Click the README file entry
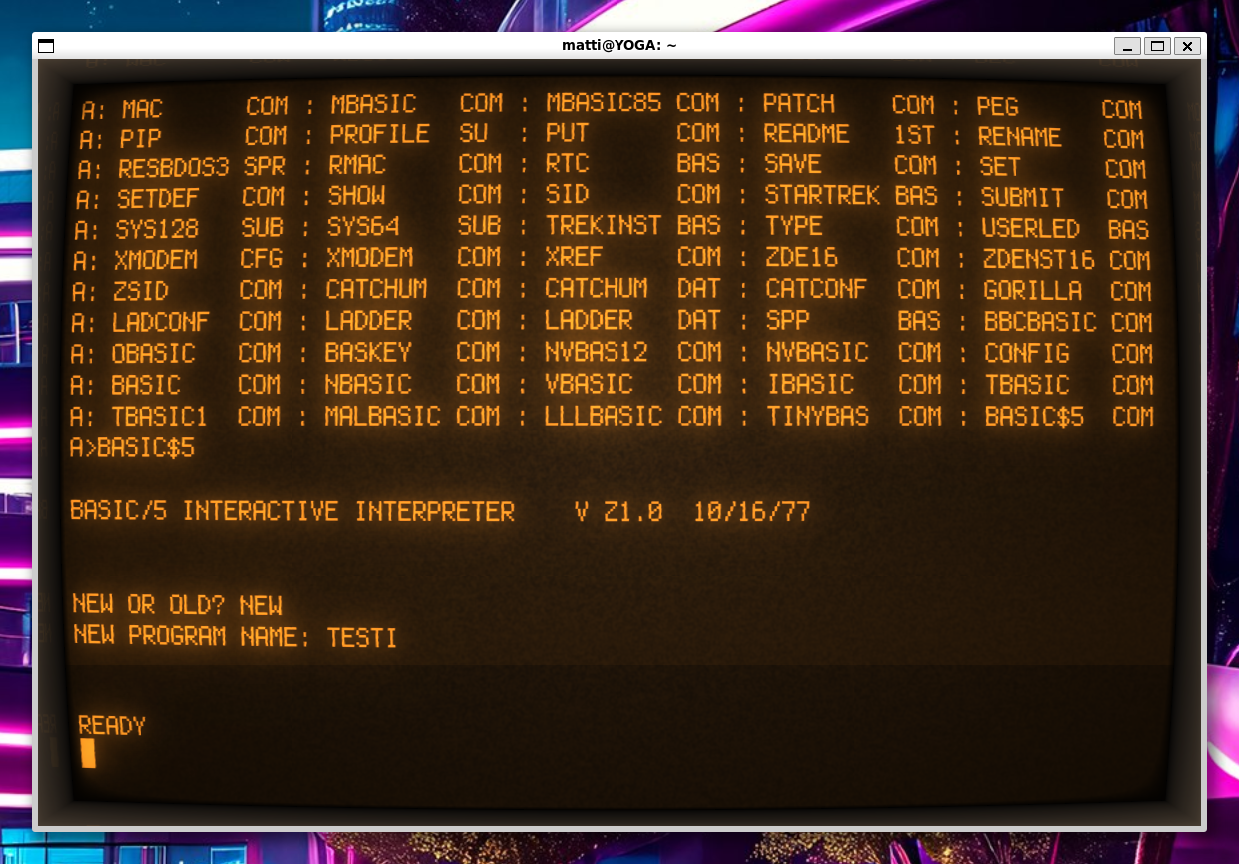The image size is (1239, 864). [x=806, y=134]
